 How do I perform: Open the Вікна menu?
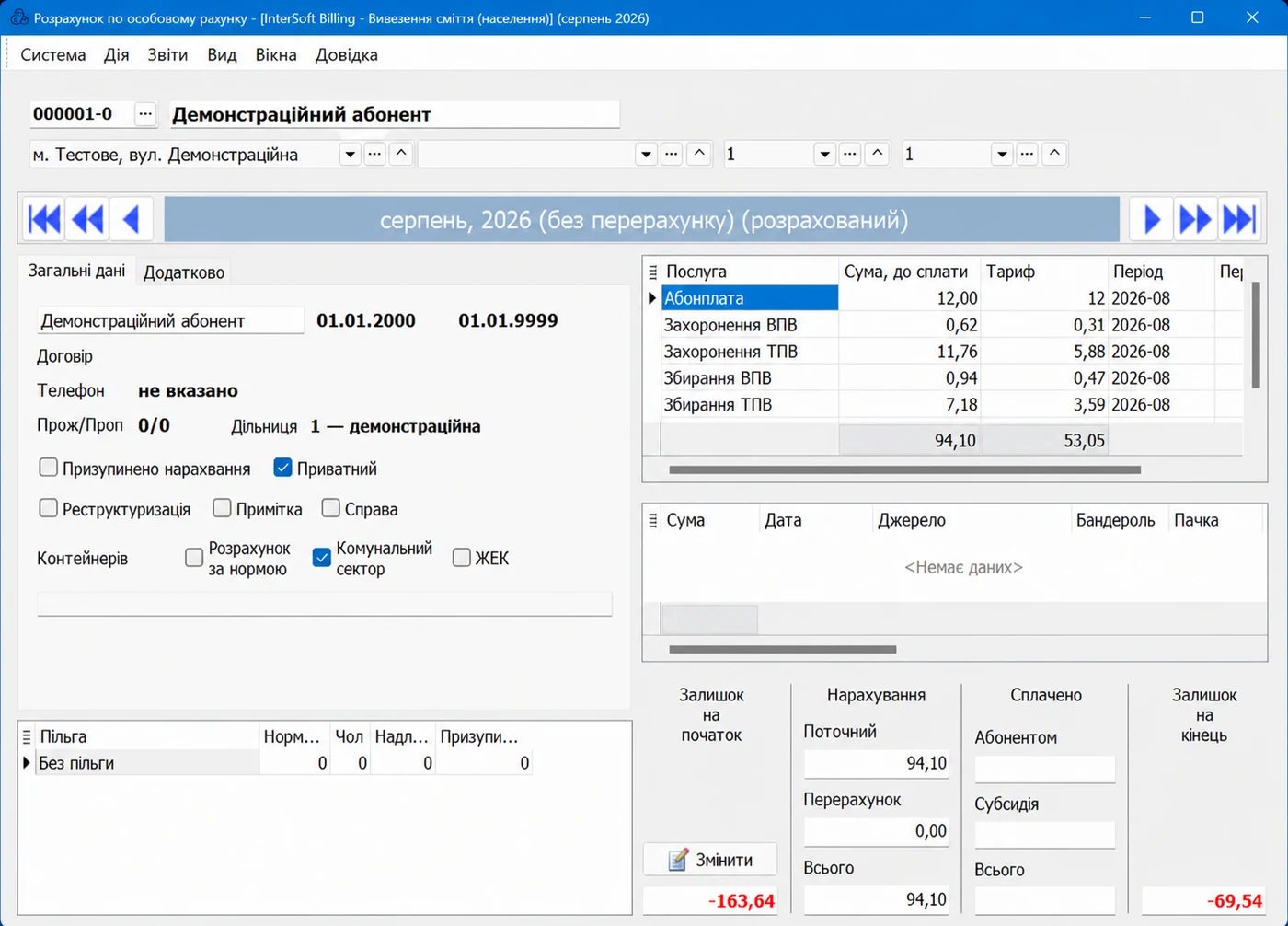(x=276, y=55)
